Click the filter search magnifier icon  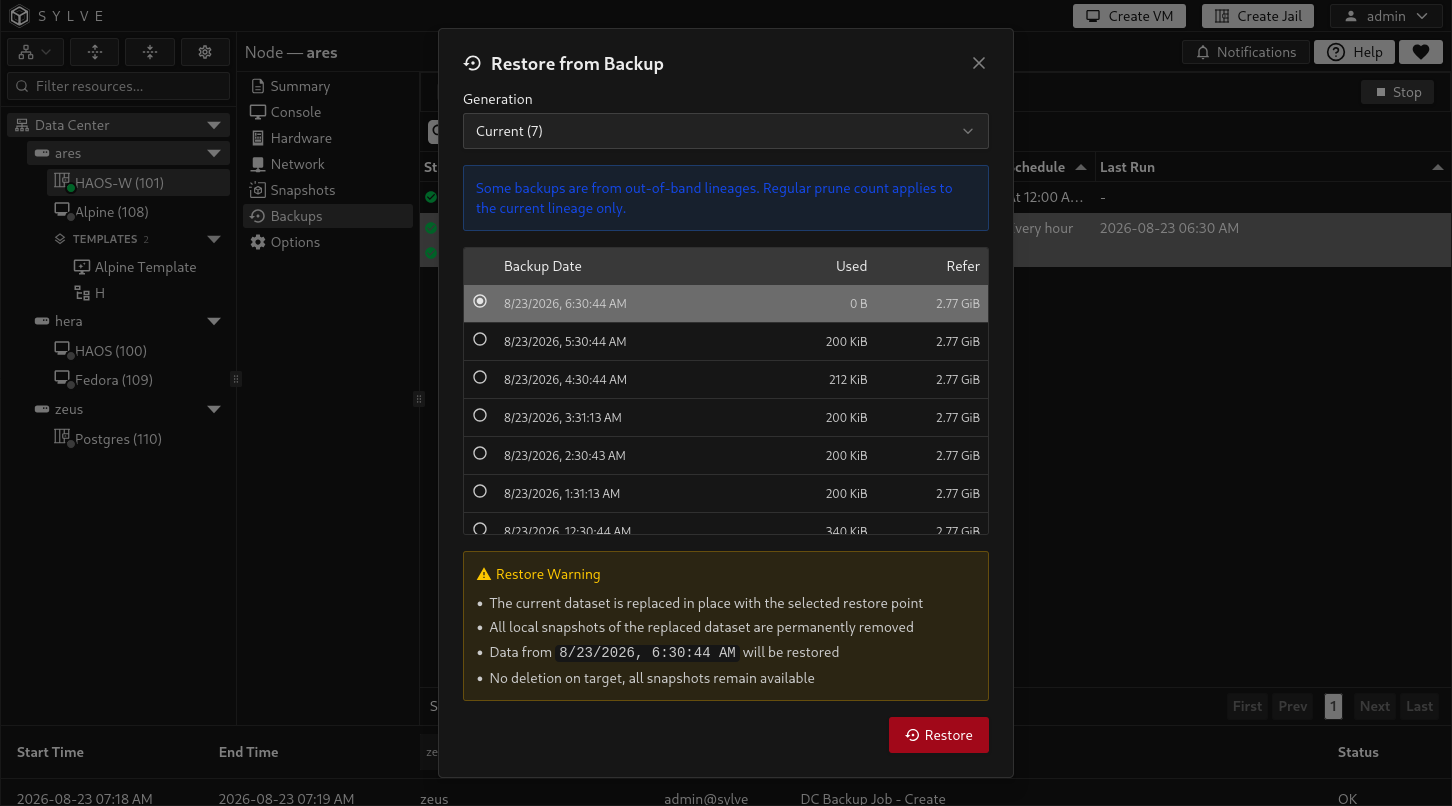(22, 86)
